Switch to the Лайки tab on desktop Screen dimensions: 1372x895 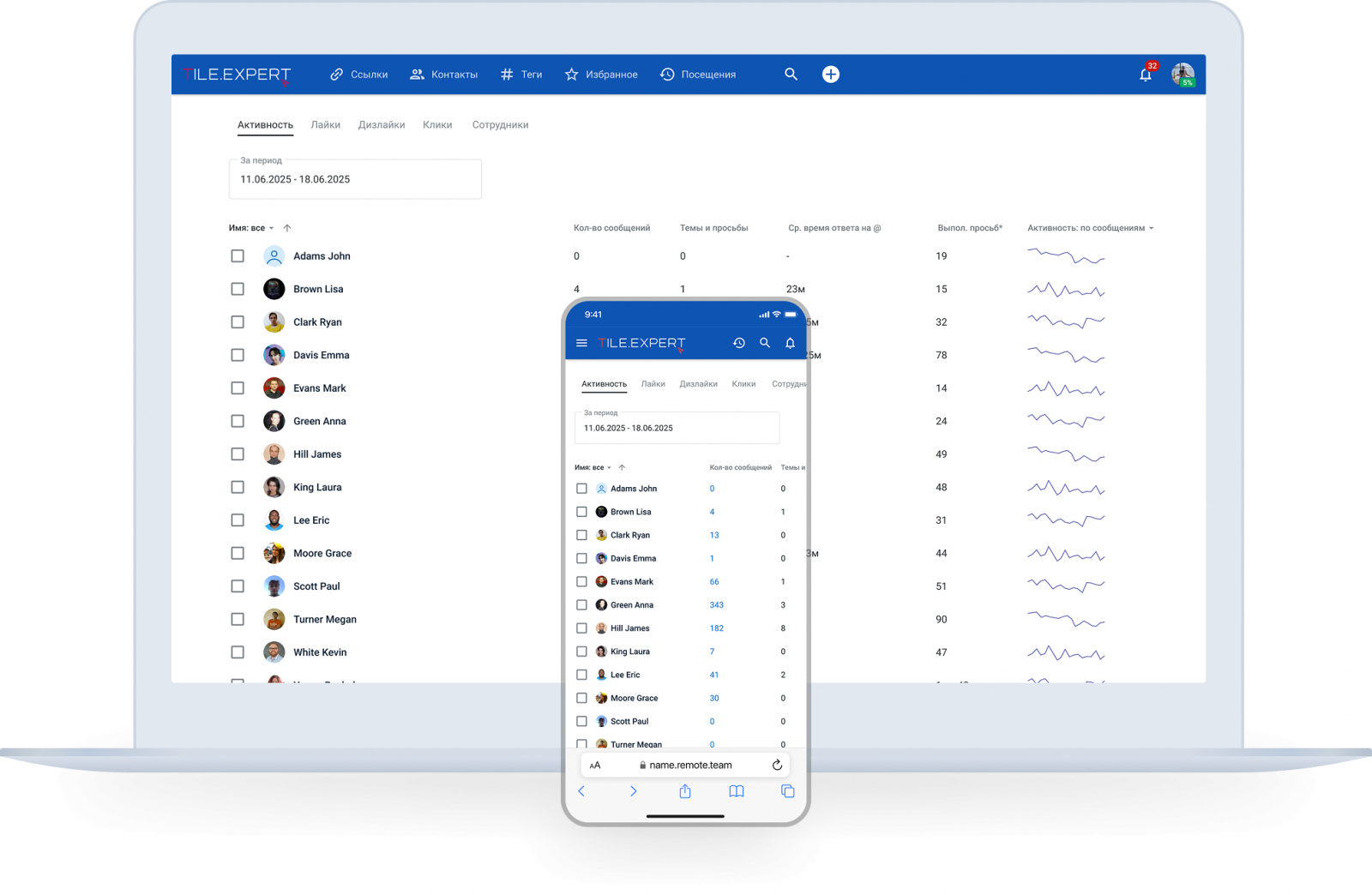326,125
